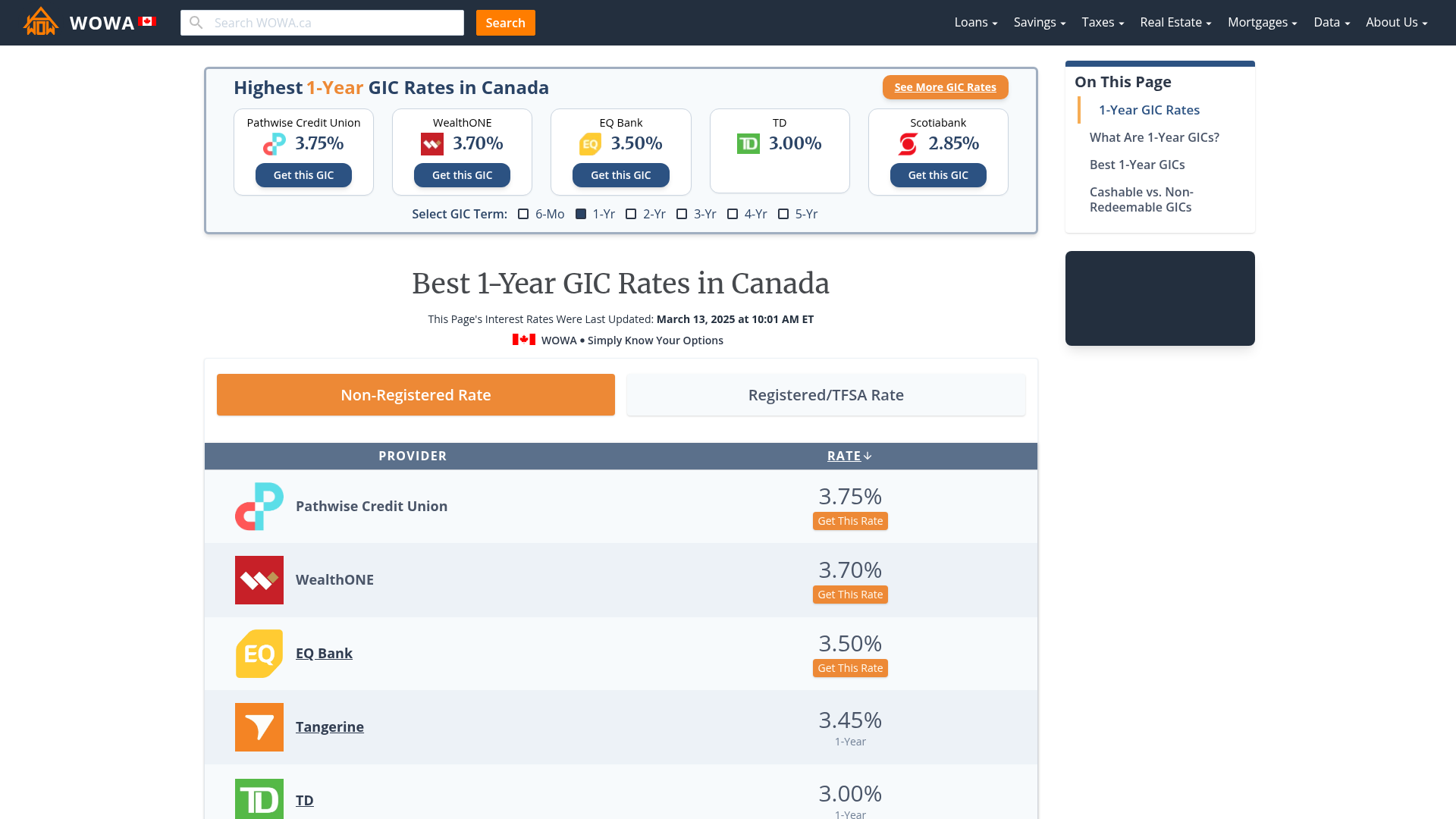
Task: Click the EQ Bank logo icon
Action: coord(259,653)
